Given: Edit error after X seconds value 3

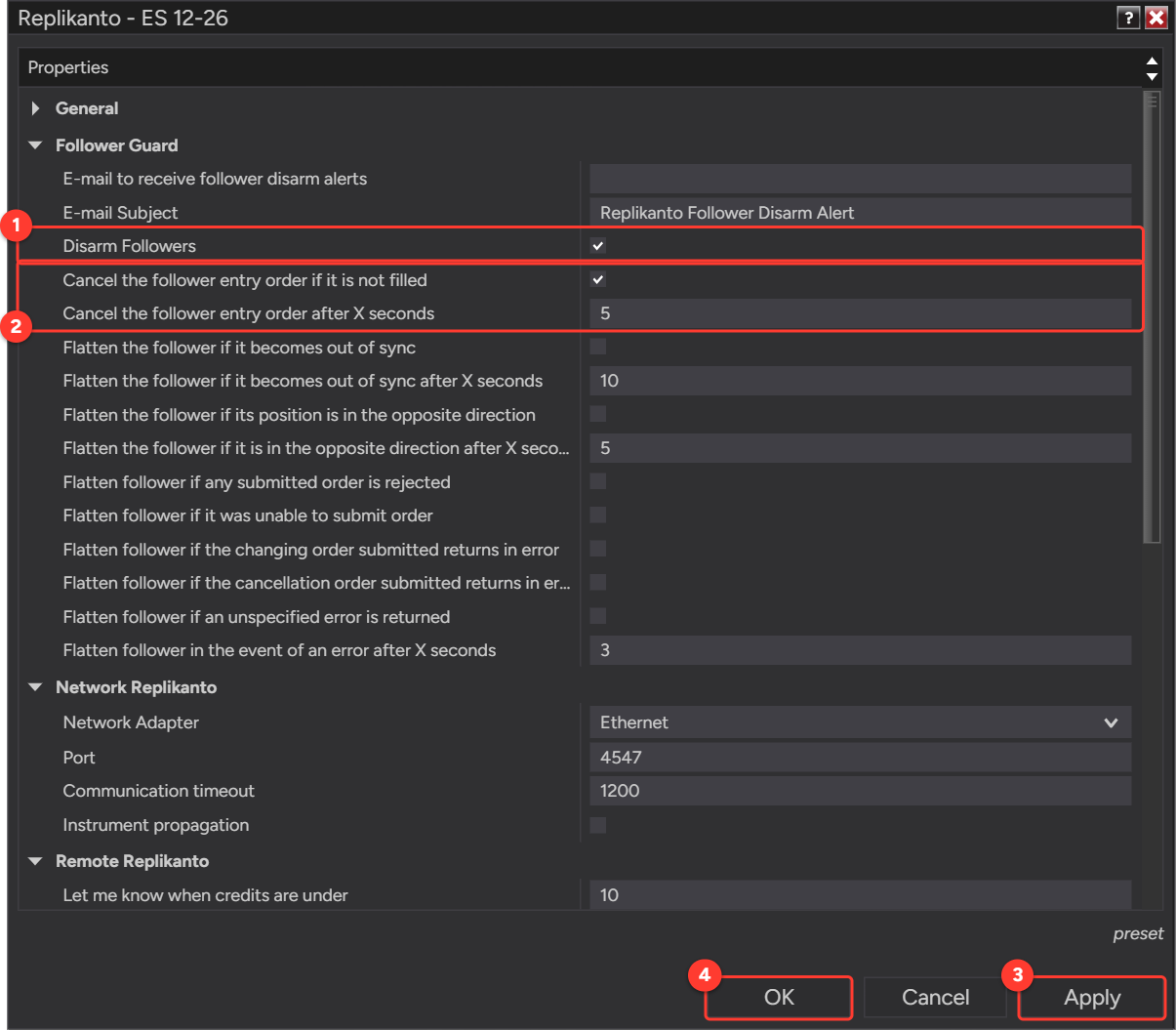Looking at the screenshot, I should (x=861, y=650).
